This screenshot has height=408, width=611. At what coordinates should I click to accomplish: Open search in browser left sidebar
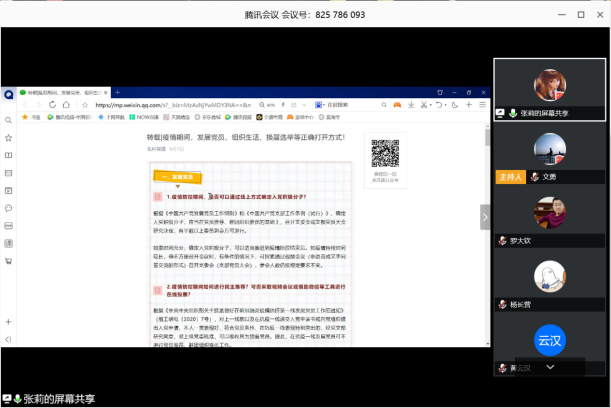[x=9, y=120]
